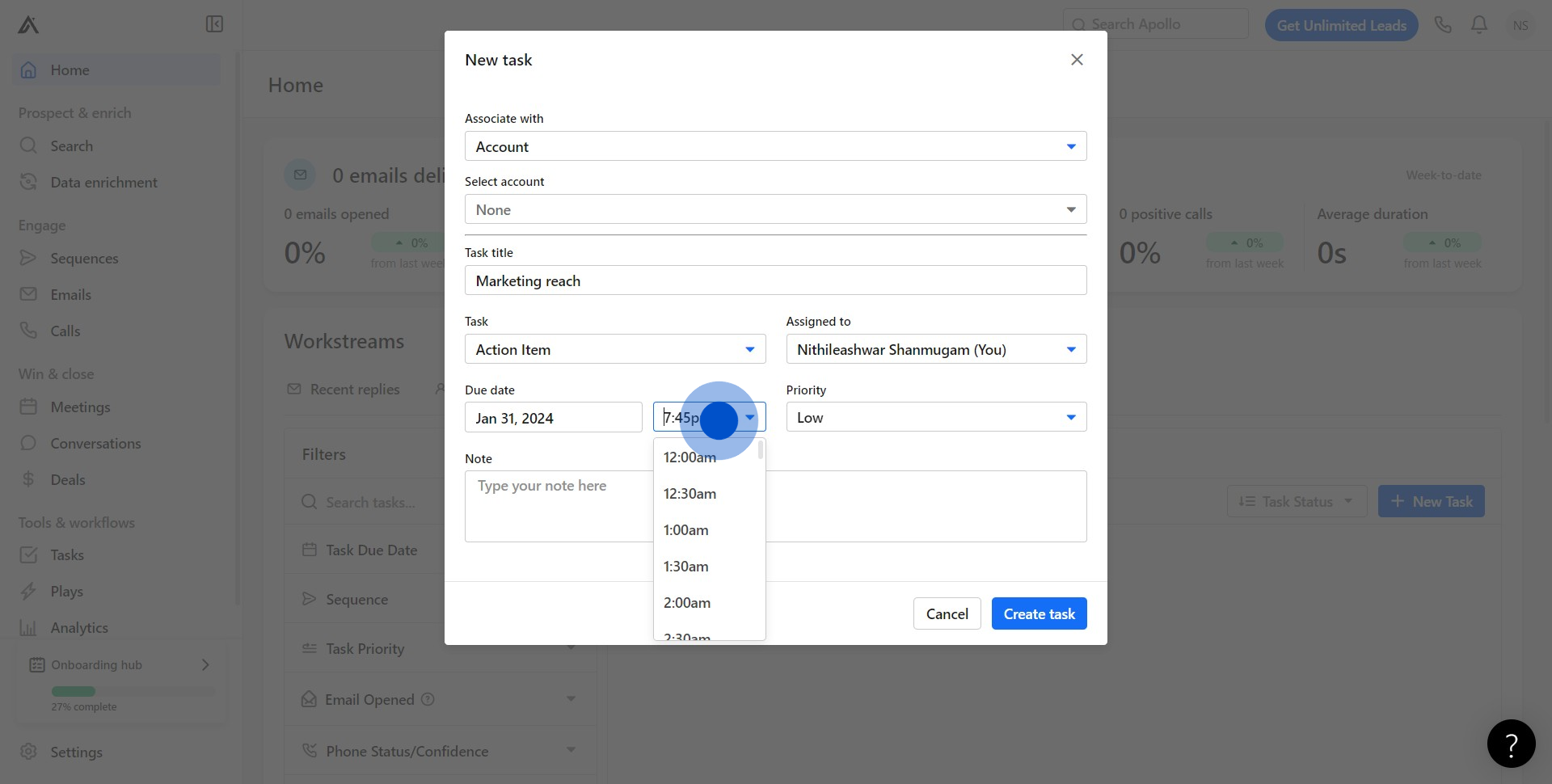1552x784 pixels.
Task: Open the phone dialer icon
Action: [x=1443, y=25]
